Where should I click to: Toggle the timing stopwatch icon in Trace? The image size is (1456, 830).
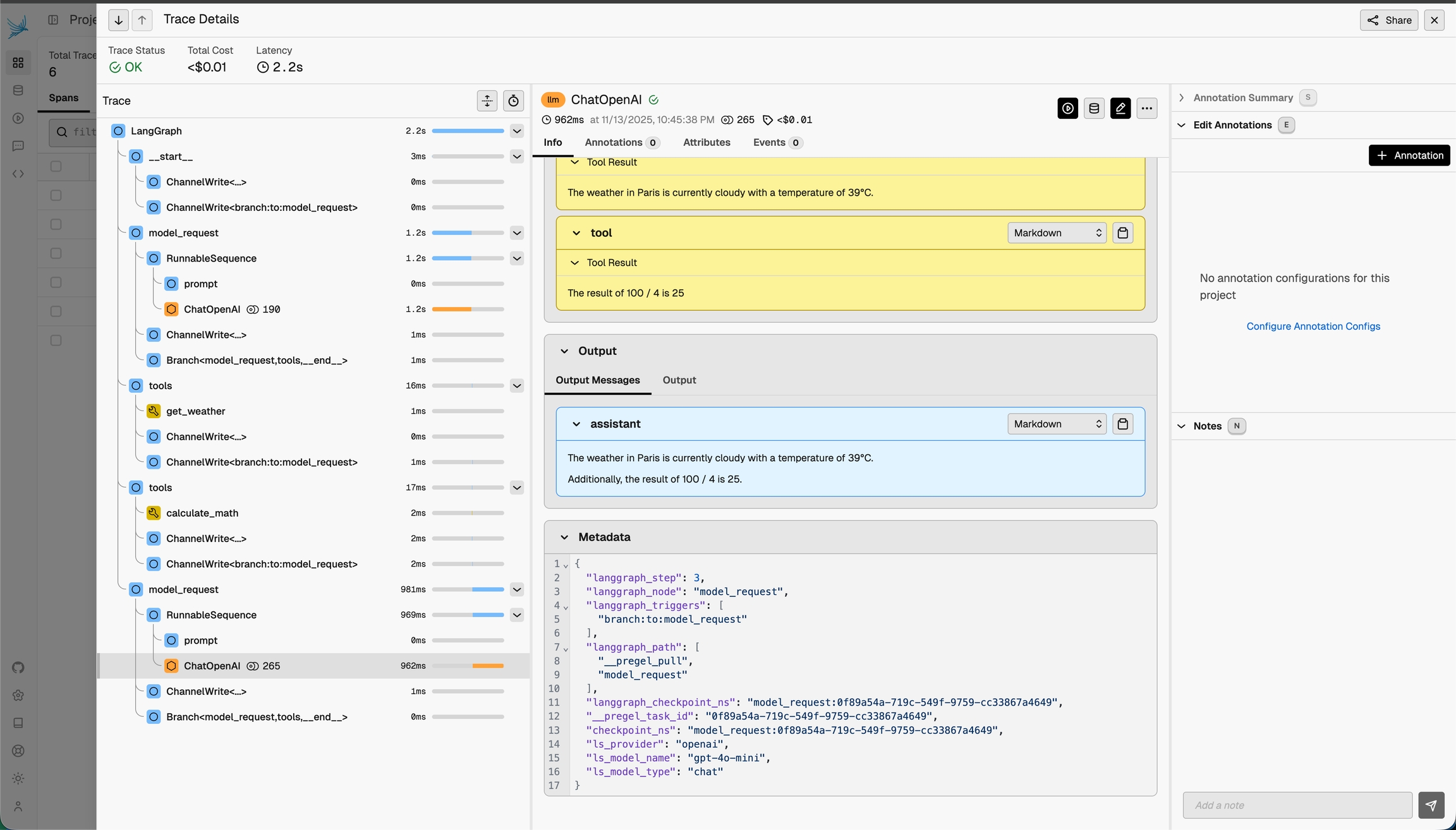click(513, 101)
